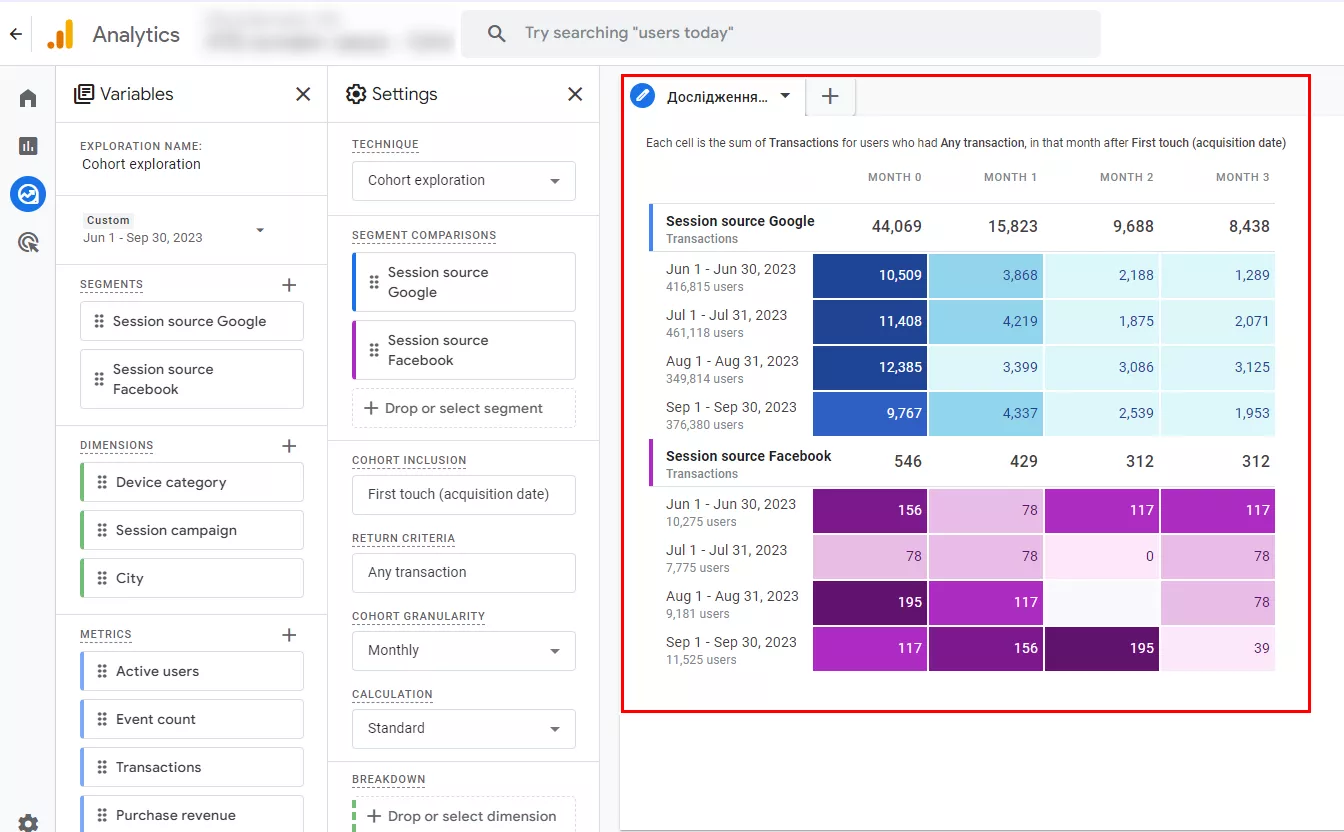
Task: Close the Settings panel
Action: (x=575, y=94)
